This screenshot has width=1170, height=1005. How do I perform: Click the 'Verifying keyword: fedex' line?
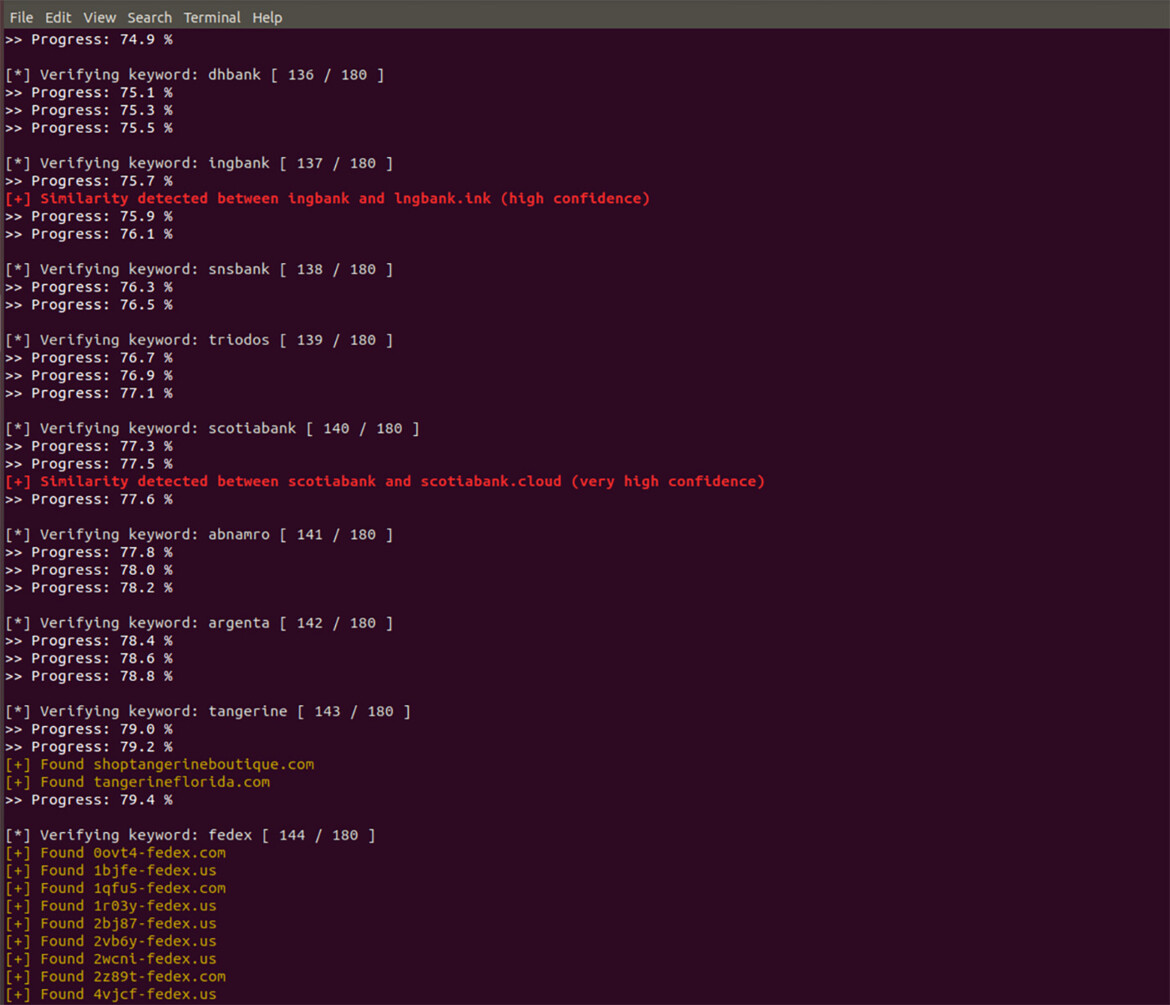pos(190,835)
